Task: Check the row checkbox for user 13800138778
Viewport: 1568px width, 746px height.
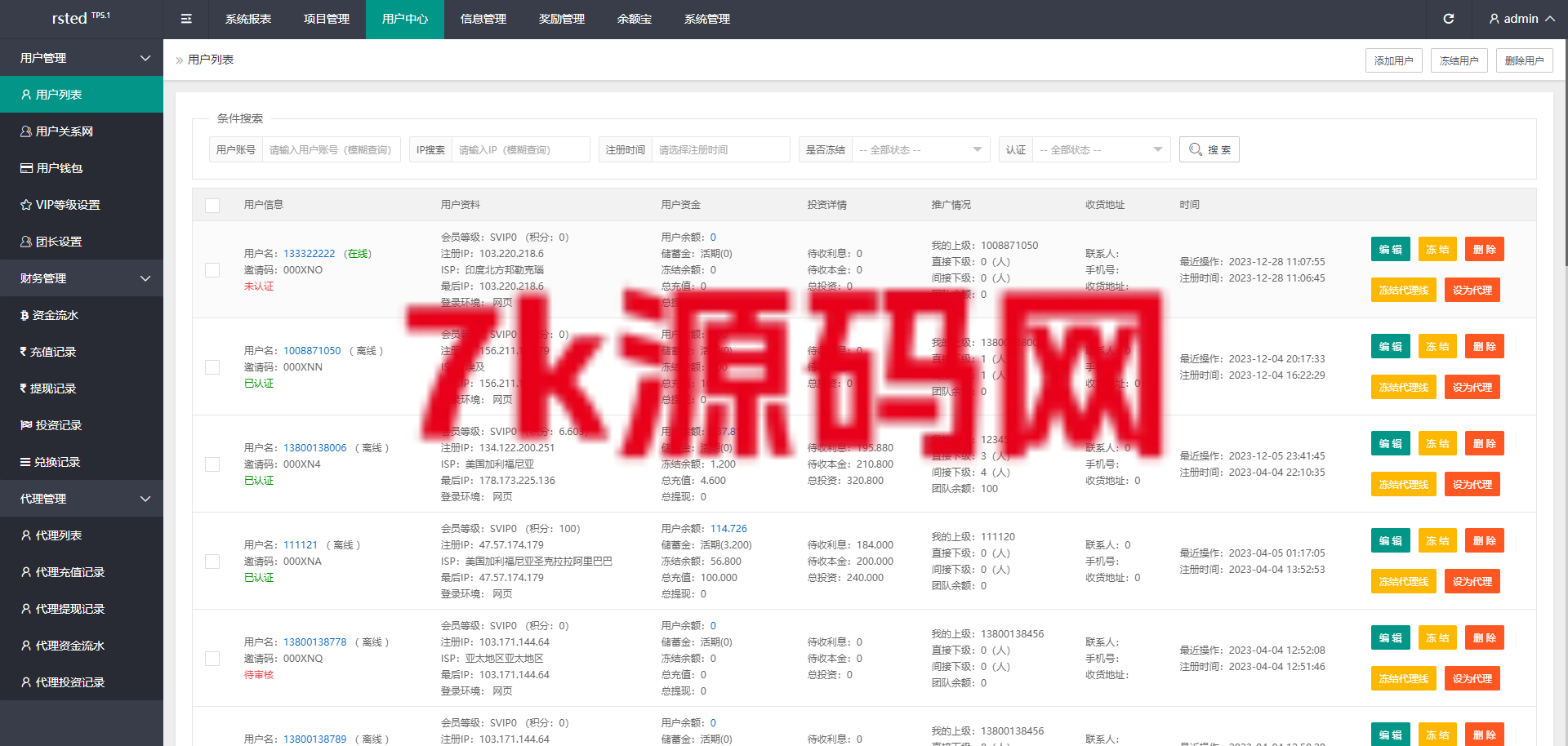Action: (x=212, y=659)
